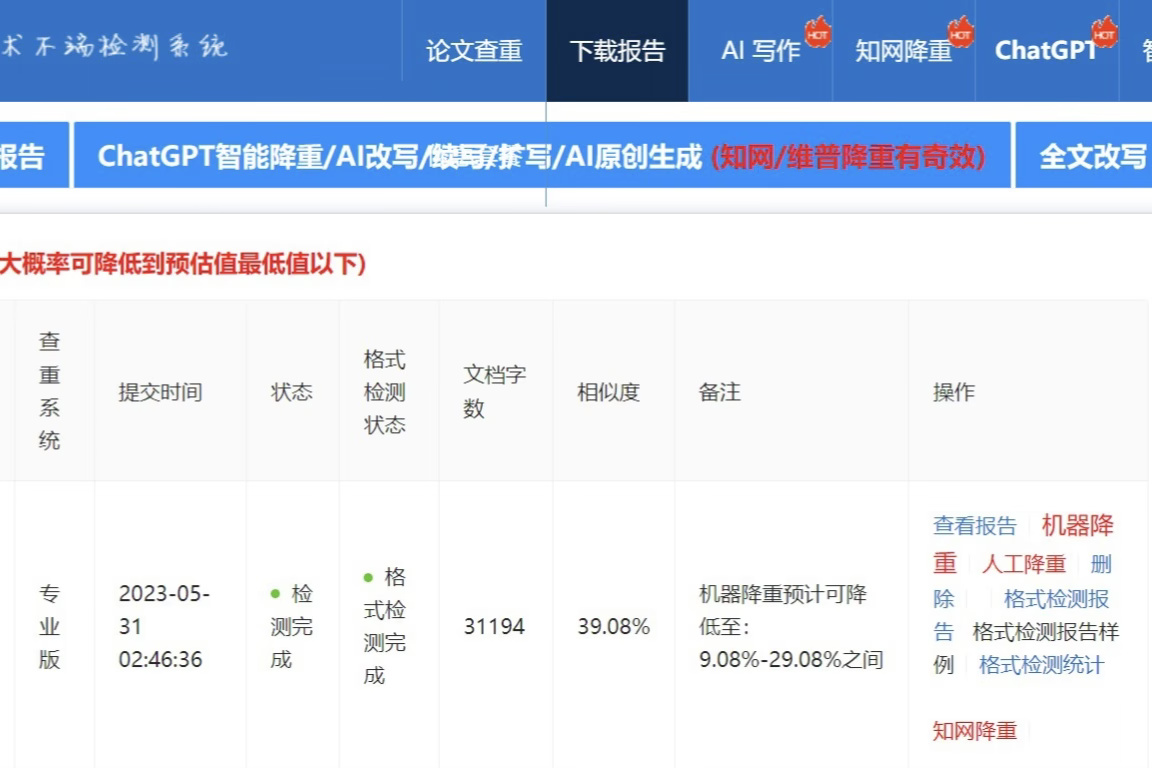Click the green dot beside 检测完成 status
1152x768 pixels.
click(276, 594)
